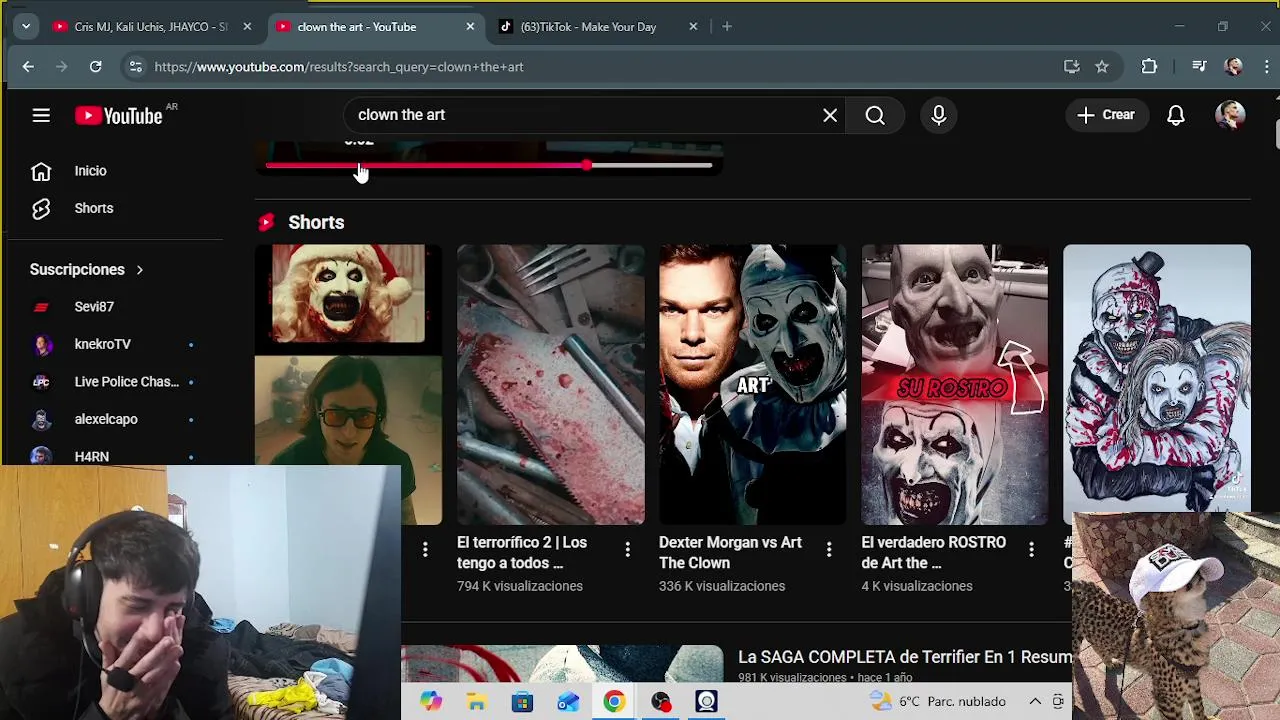
Task: Open Microsoft Store from the taskbar
Action: (522, 702)
